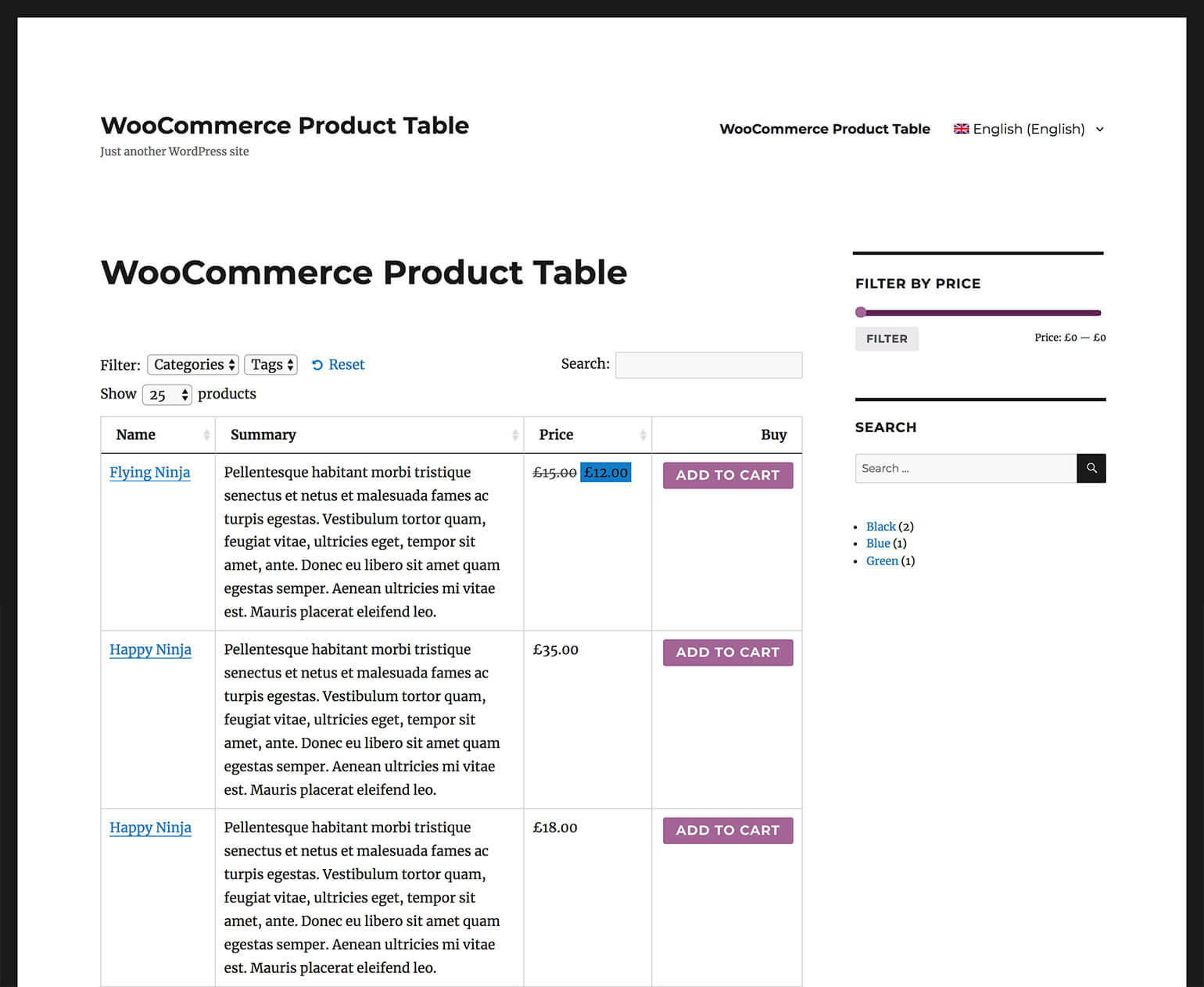Add Flying Ninja to cart
The image size is (1204, 987).
728,475
